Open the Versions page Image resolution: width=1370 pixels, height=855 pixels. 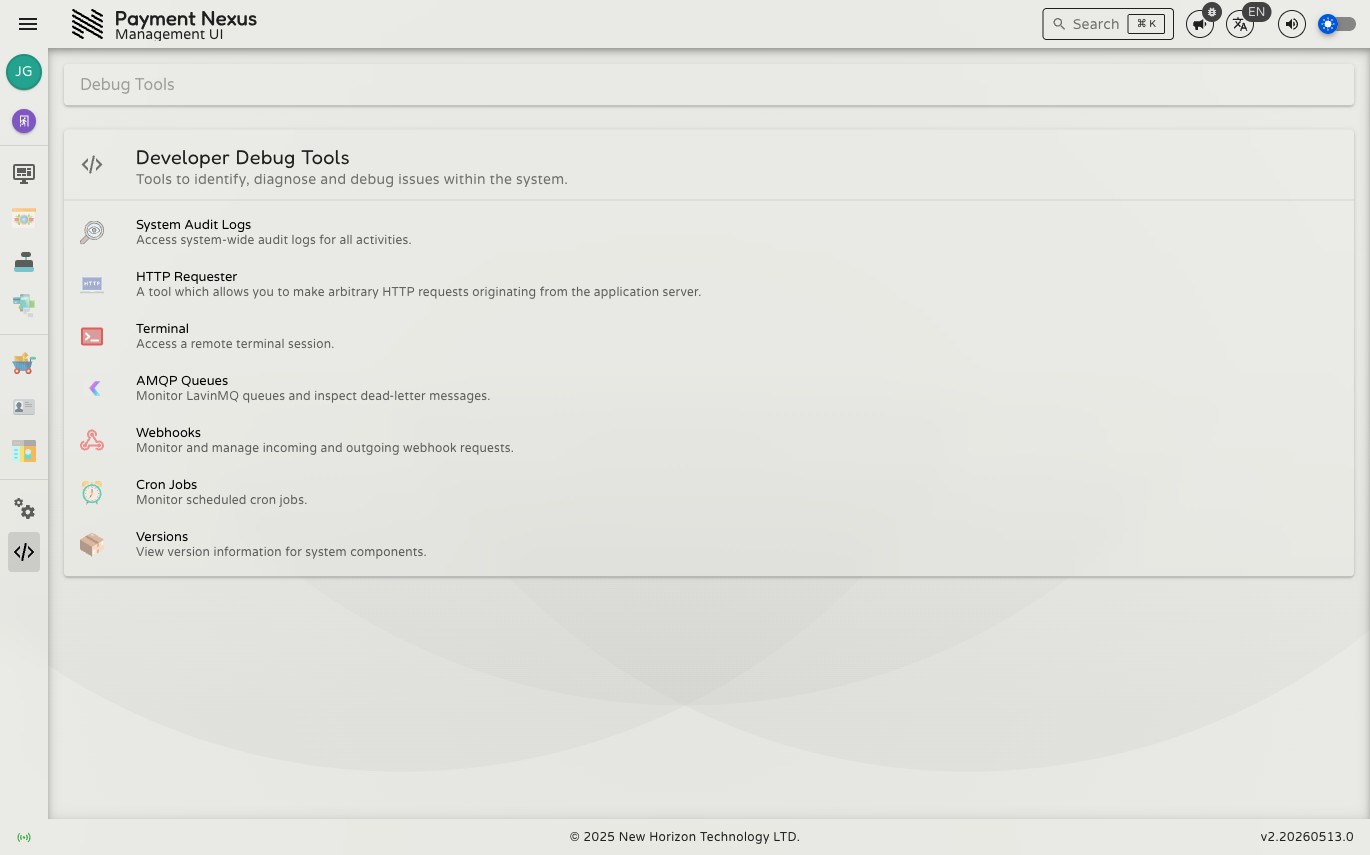click(x=709, y=544)
